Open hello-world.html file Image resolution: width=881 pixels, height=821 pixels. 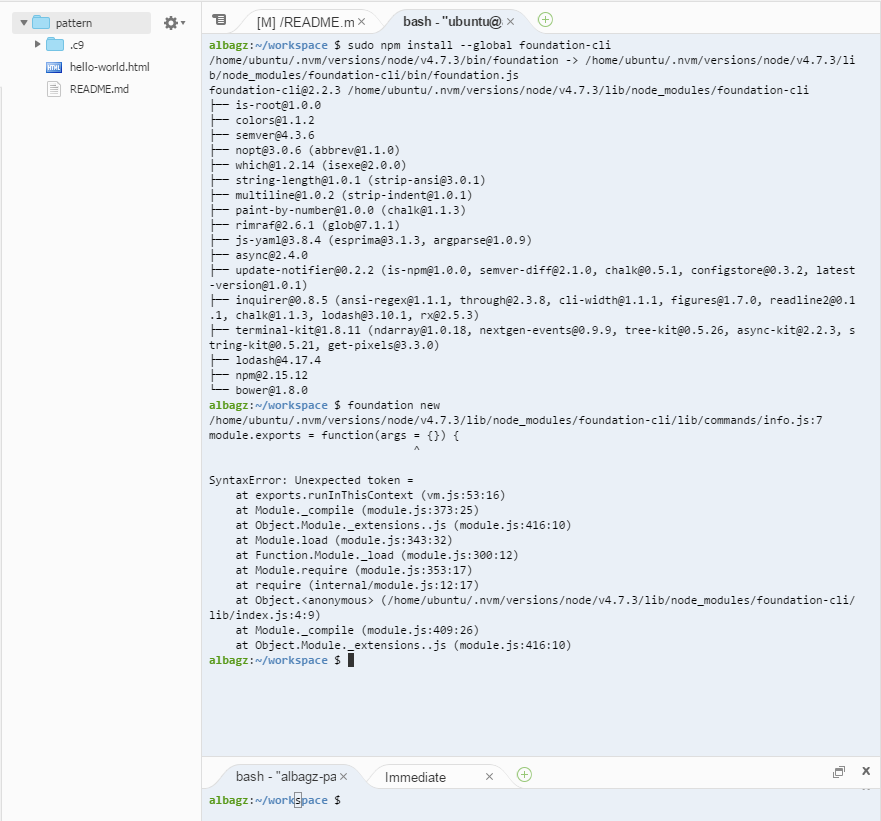click(110, 67)
